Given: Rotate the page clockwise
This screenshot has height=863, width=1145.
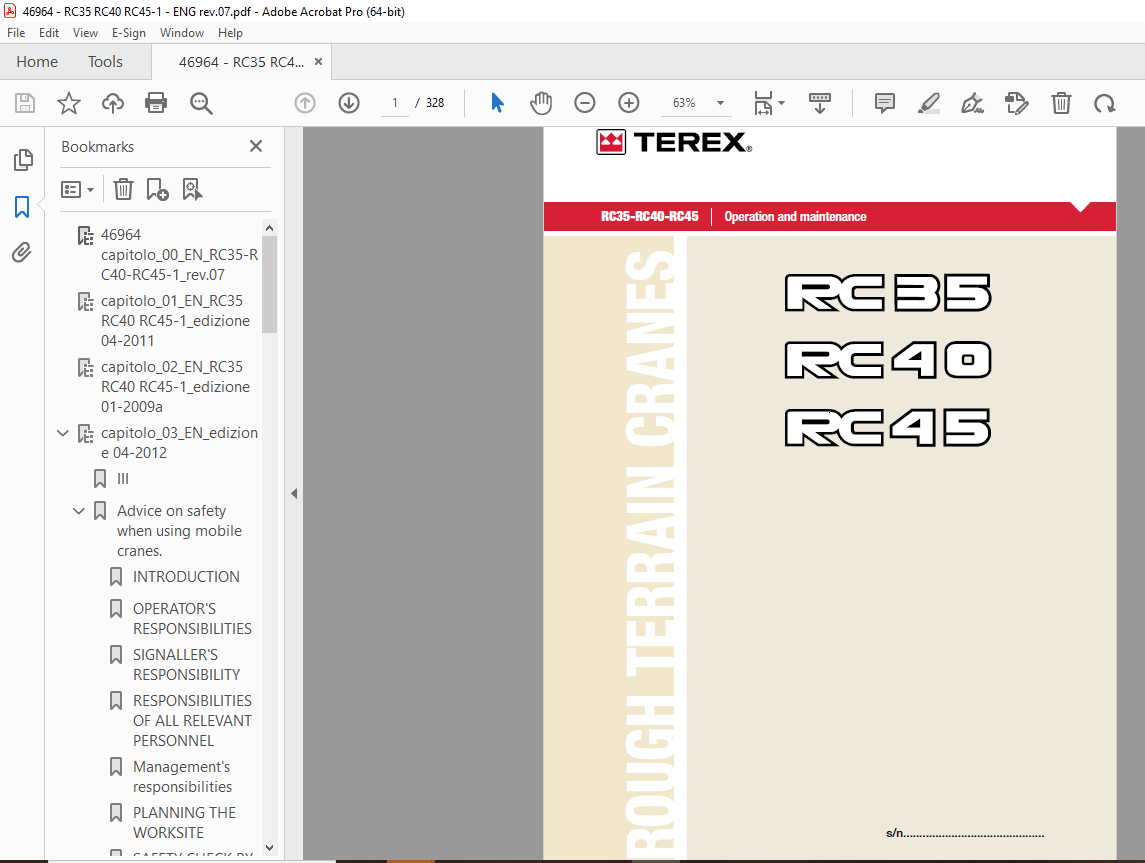Looking at the screenshot, I should pyautogui.click(x=1104, y=103).
